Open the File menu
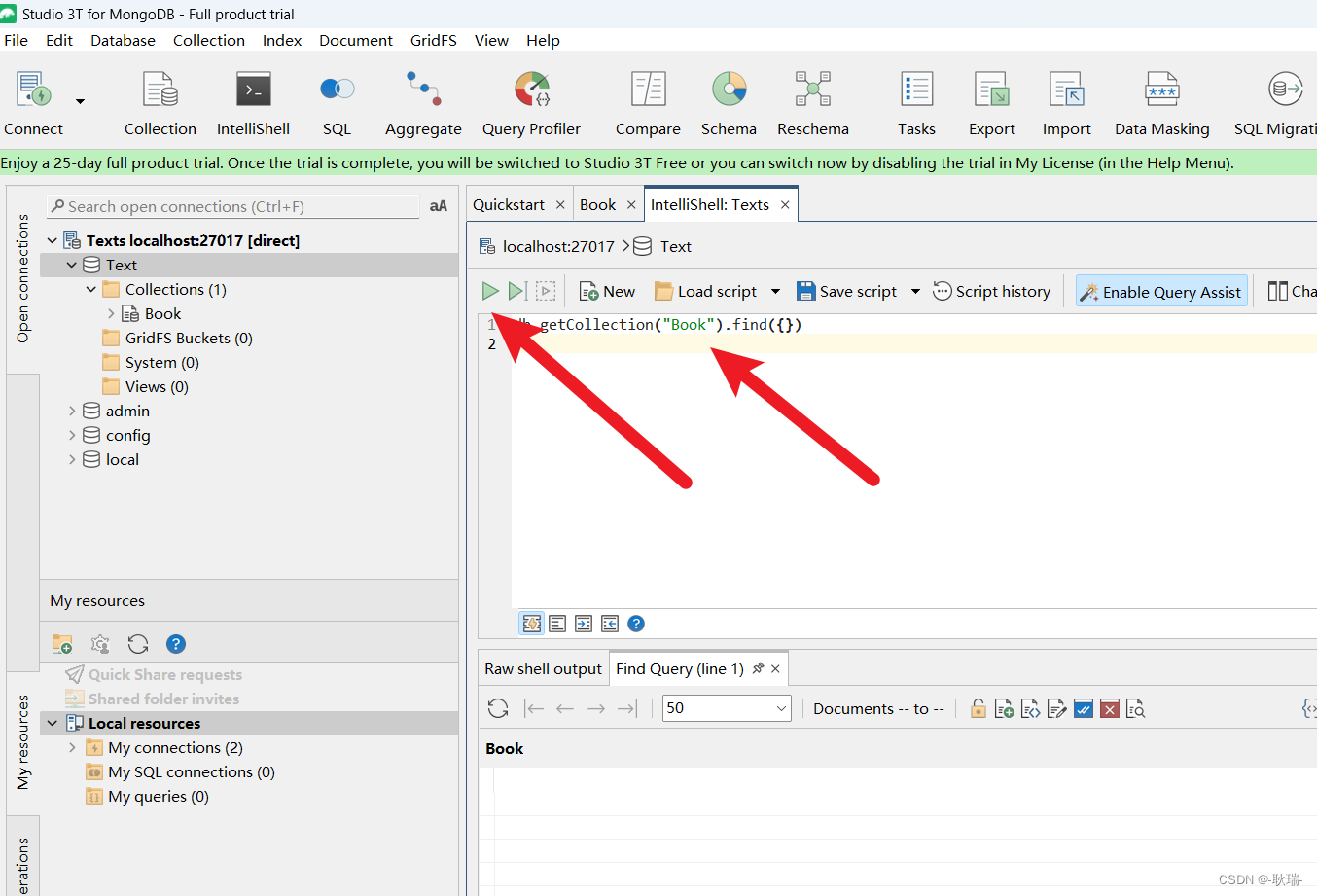Screen dimensions: 1317x896 [16, 40]
